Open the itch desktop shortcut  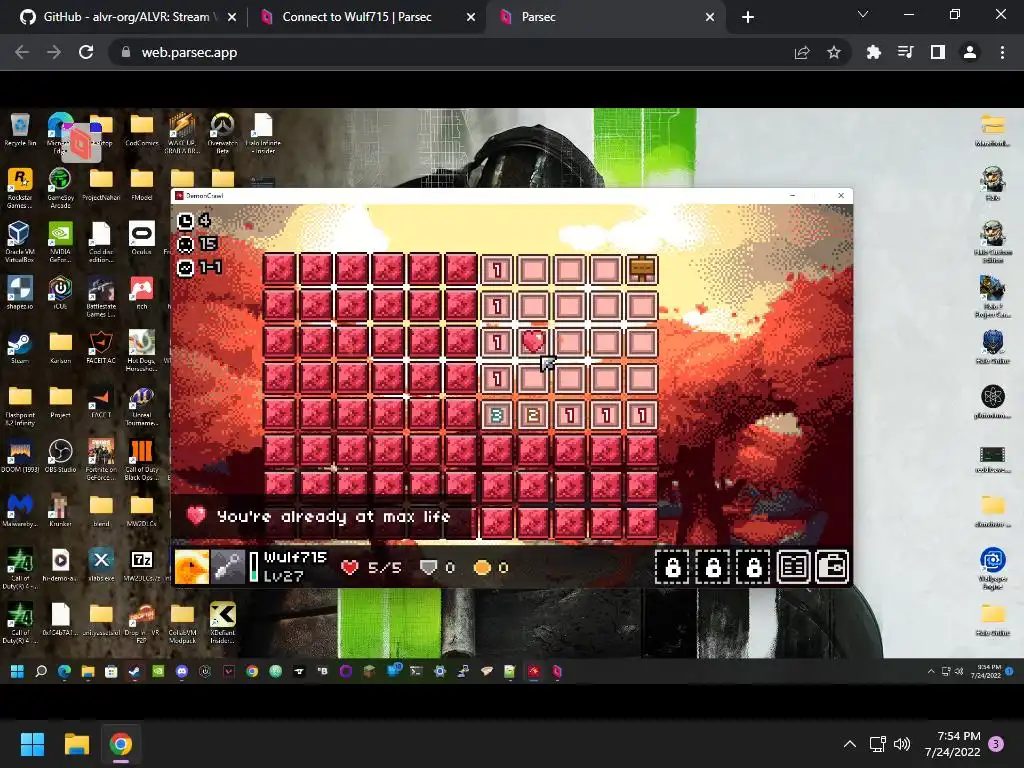point(142,293)
